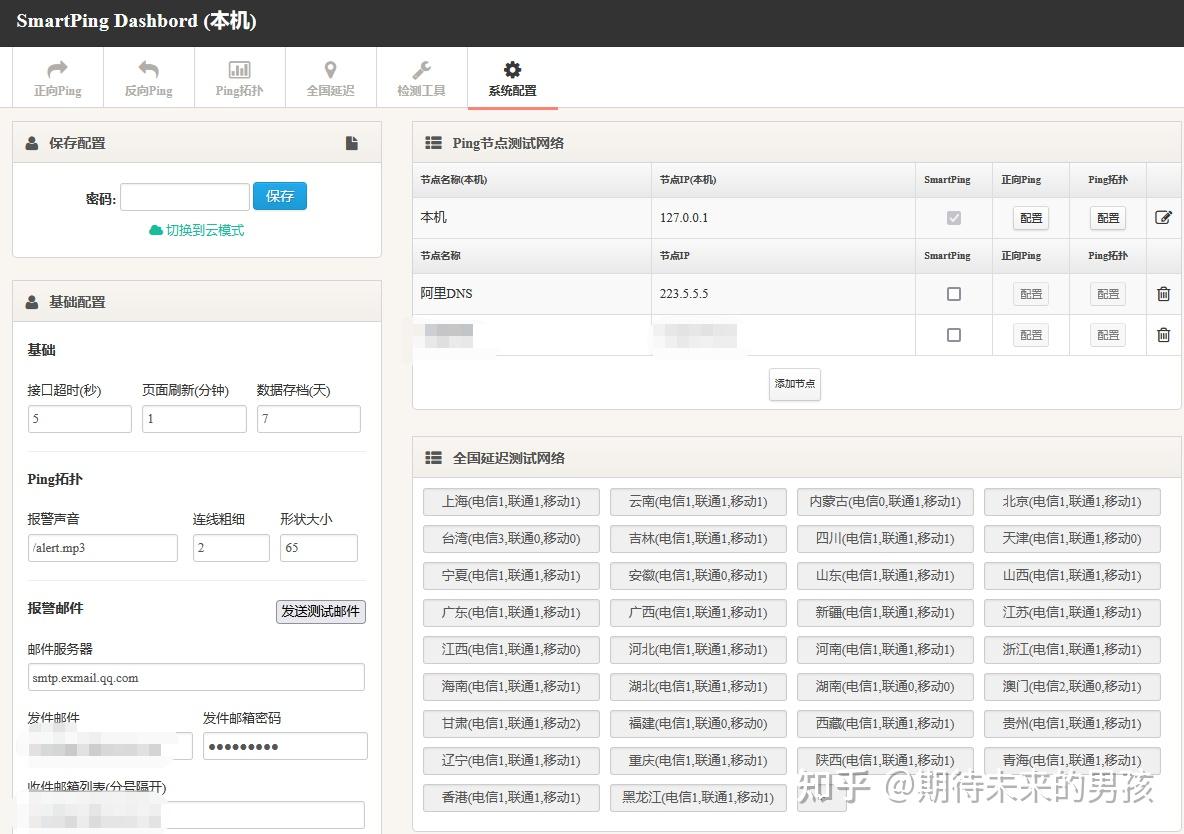Open Ping拓扑 via the bar chart icon
This screenshot has width=1184, height=834.
coord(239,68)
